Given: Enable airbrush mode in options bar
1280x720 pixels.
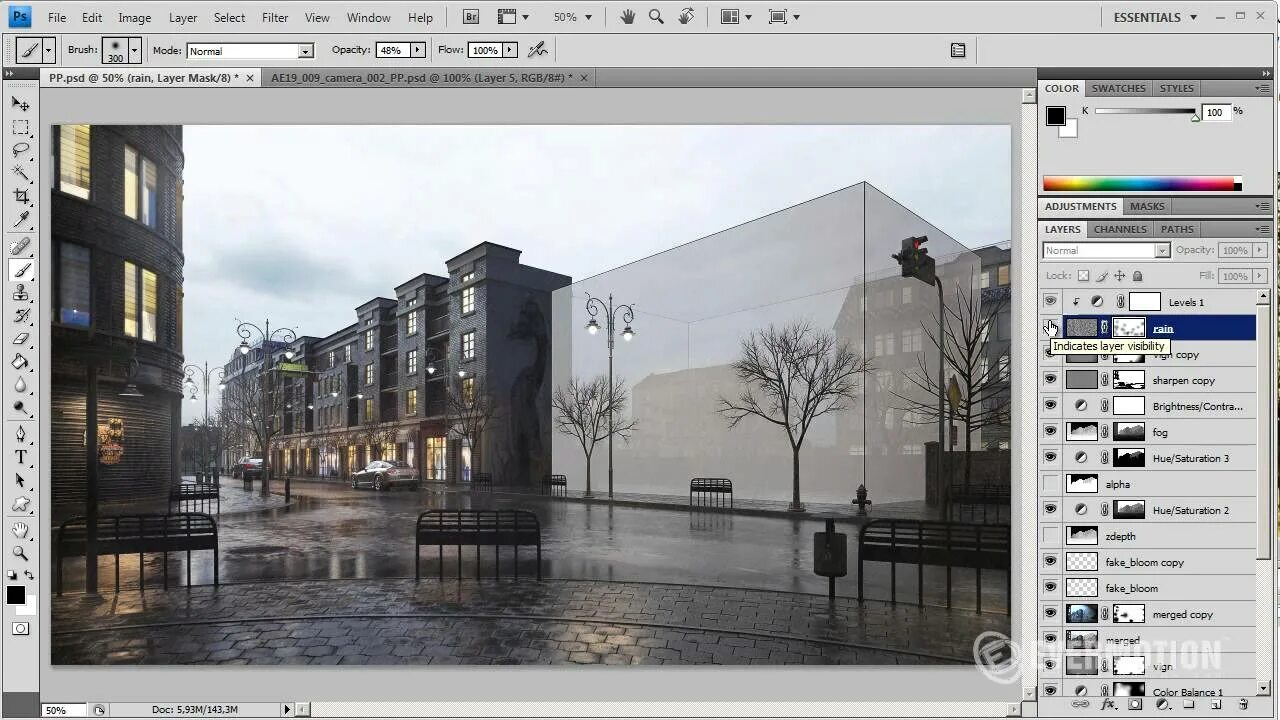Looking at the screenshot, I should tap(537, 49).
